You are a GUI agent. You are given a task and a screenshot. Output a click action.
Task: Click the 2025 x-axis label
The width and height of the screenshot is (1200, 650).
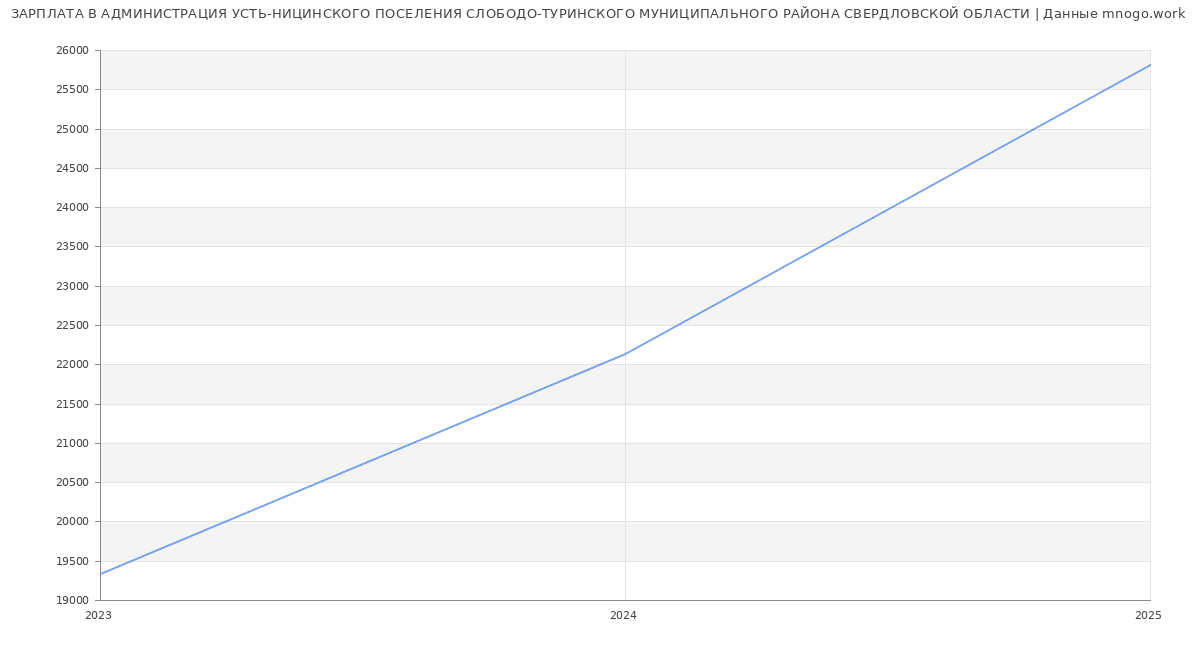tap(1148, 616)
